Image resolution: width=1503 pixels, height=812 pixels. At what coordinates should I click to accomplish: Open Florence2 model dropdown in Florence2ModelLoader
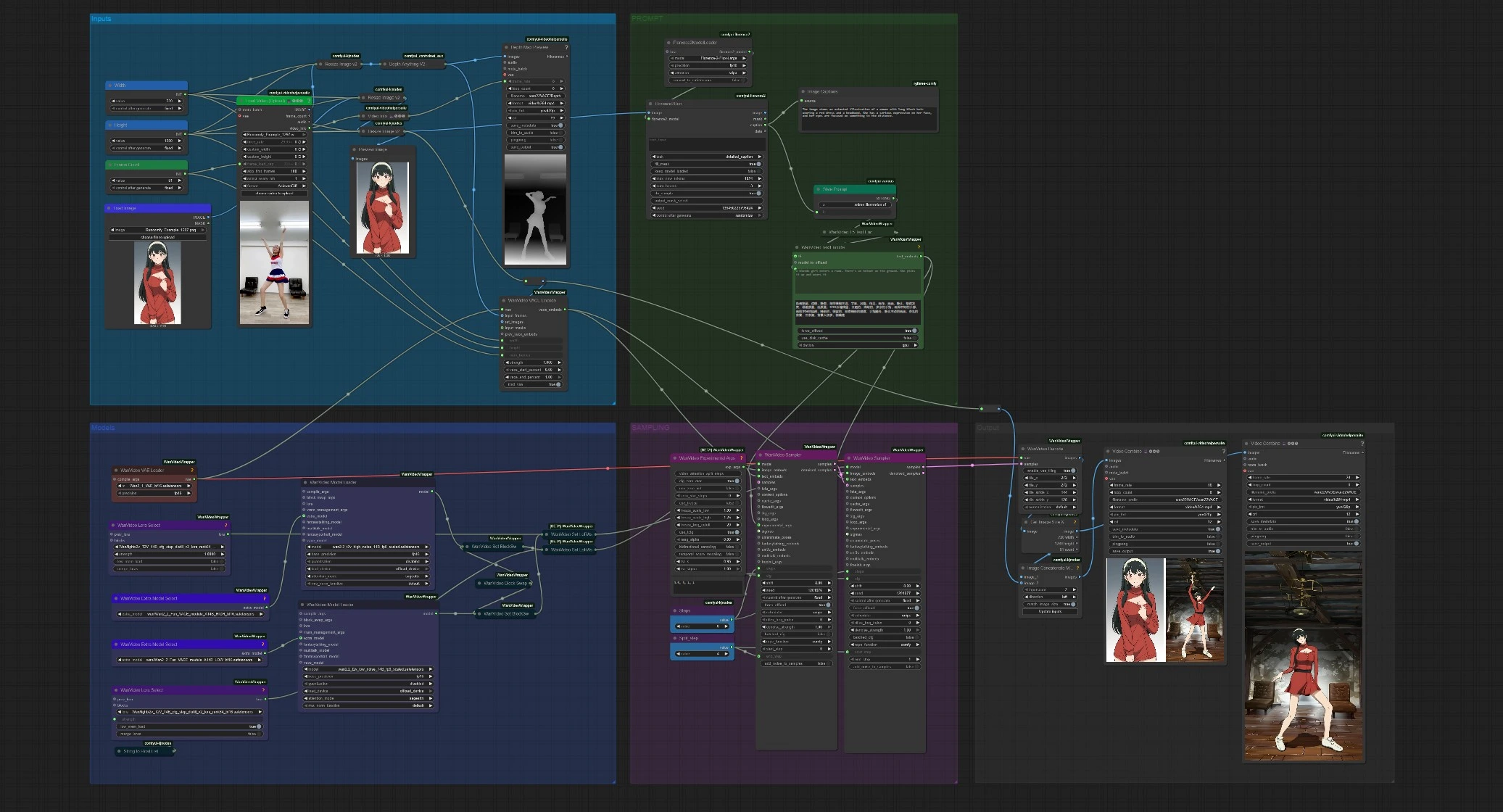point(709,58)
